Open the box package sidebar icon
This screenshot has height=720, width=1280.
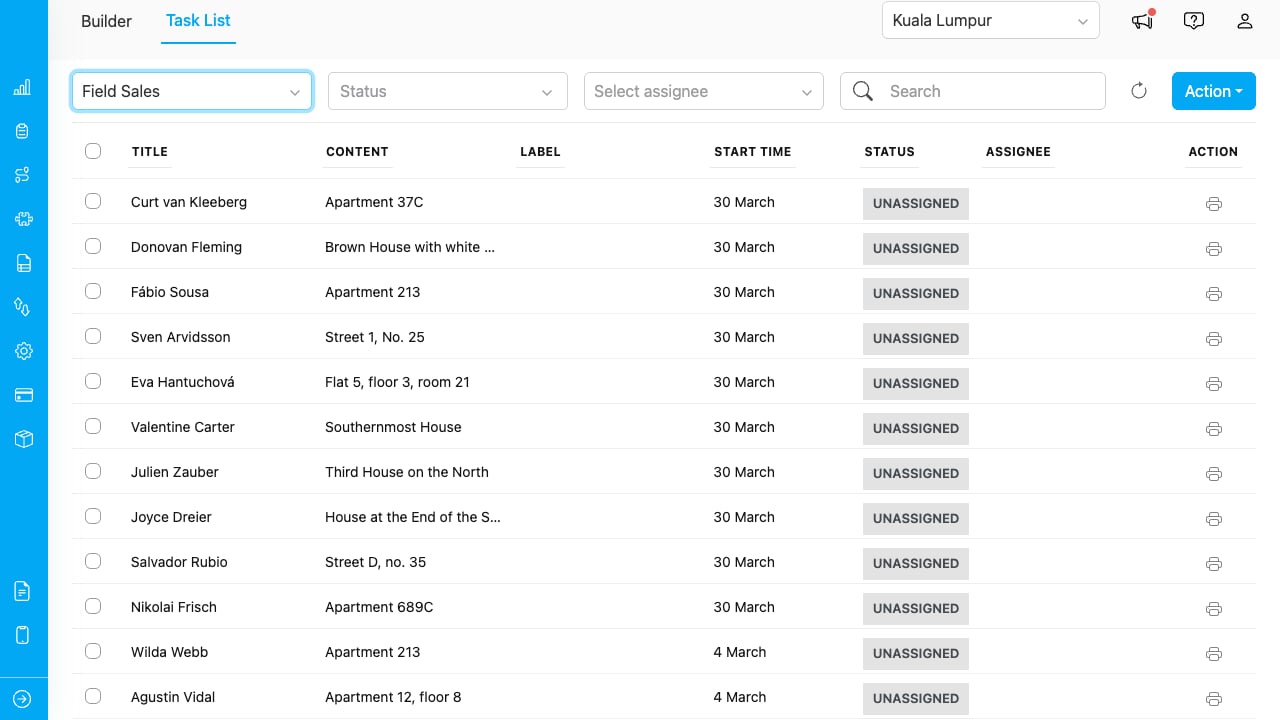23,439
